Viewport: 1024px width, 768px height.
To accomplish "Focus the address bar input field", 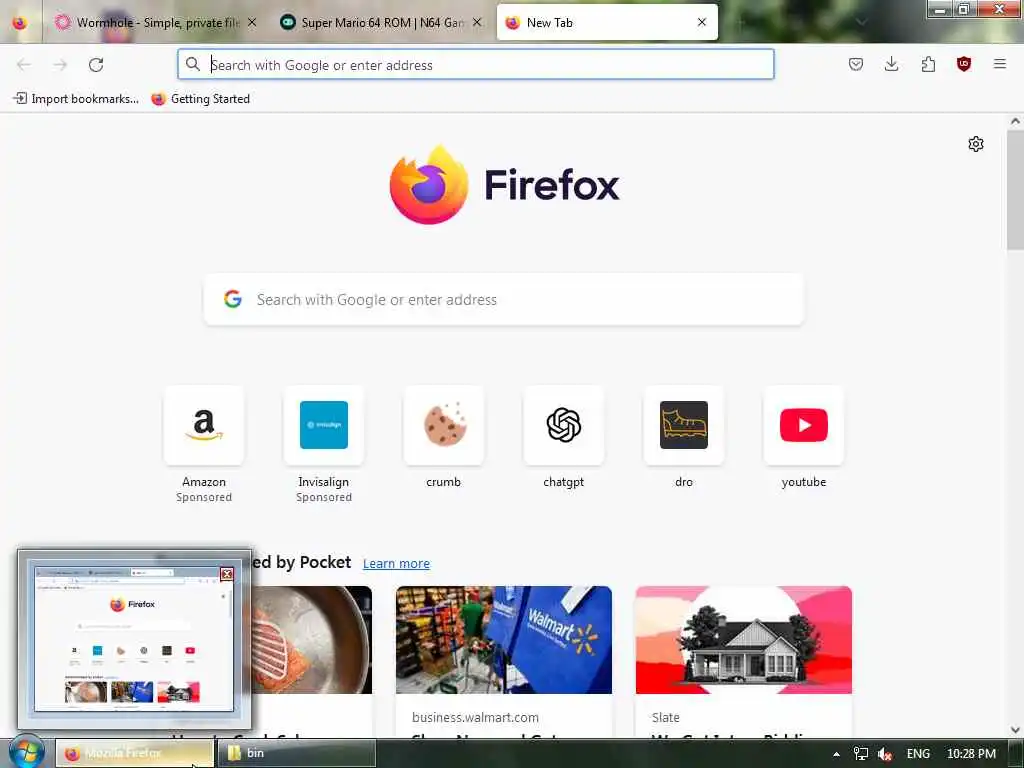I will [x=476, y=64].
